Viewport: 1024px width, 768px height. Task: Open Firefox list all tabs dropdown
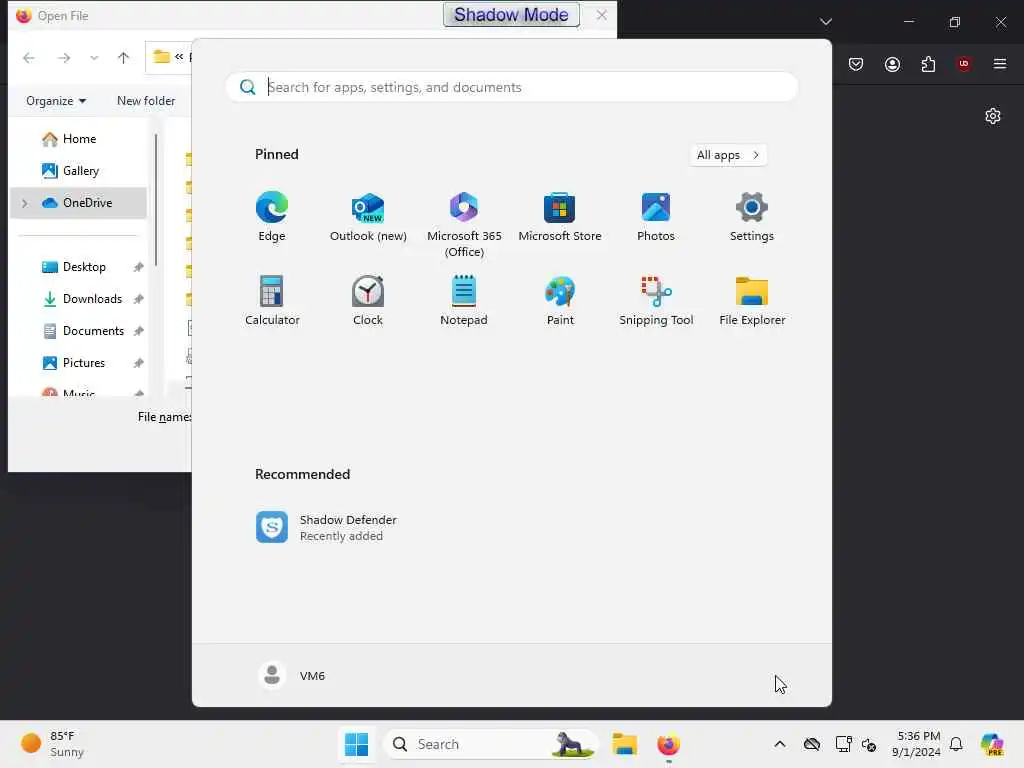(x=825, y=22)
